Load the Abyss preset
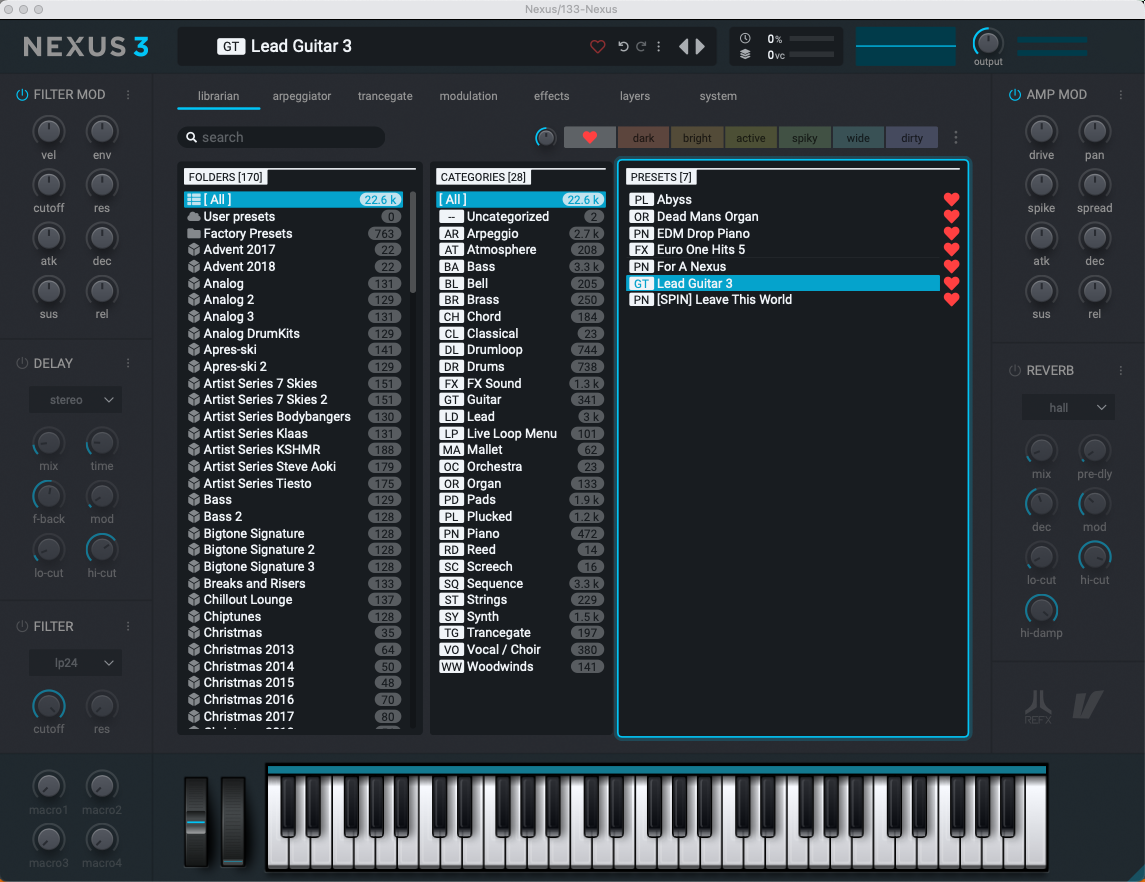 tap(784, 199)
